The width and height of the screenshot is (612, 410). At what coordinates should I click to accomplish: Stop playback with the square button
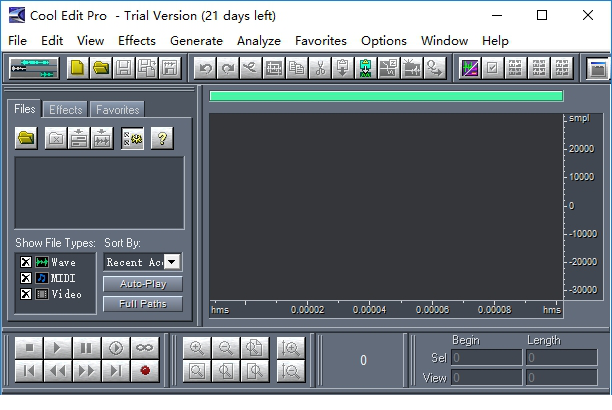29,348
